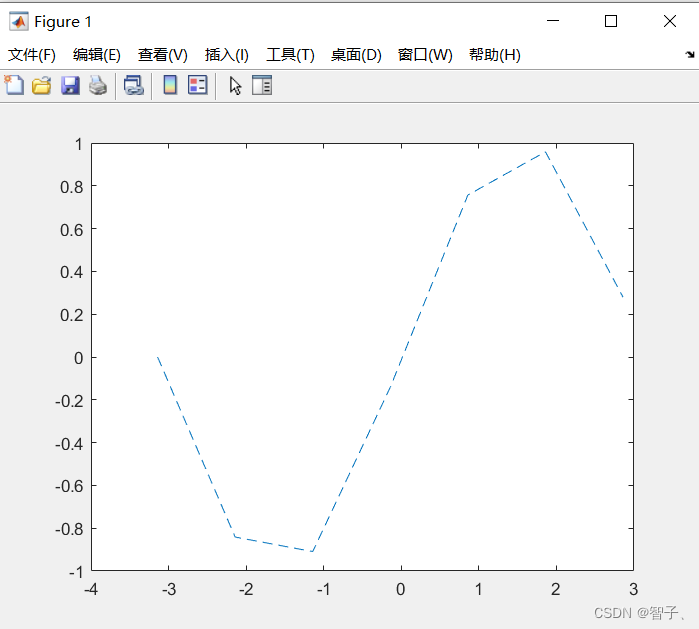Insert Legend using toolbar icon
Screen dimensions: 699x629
click(x=197, y=85)
